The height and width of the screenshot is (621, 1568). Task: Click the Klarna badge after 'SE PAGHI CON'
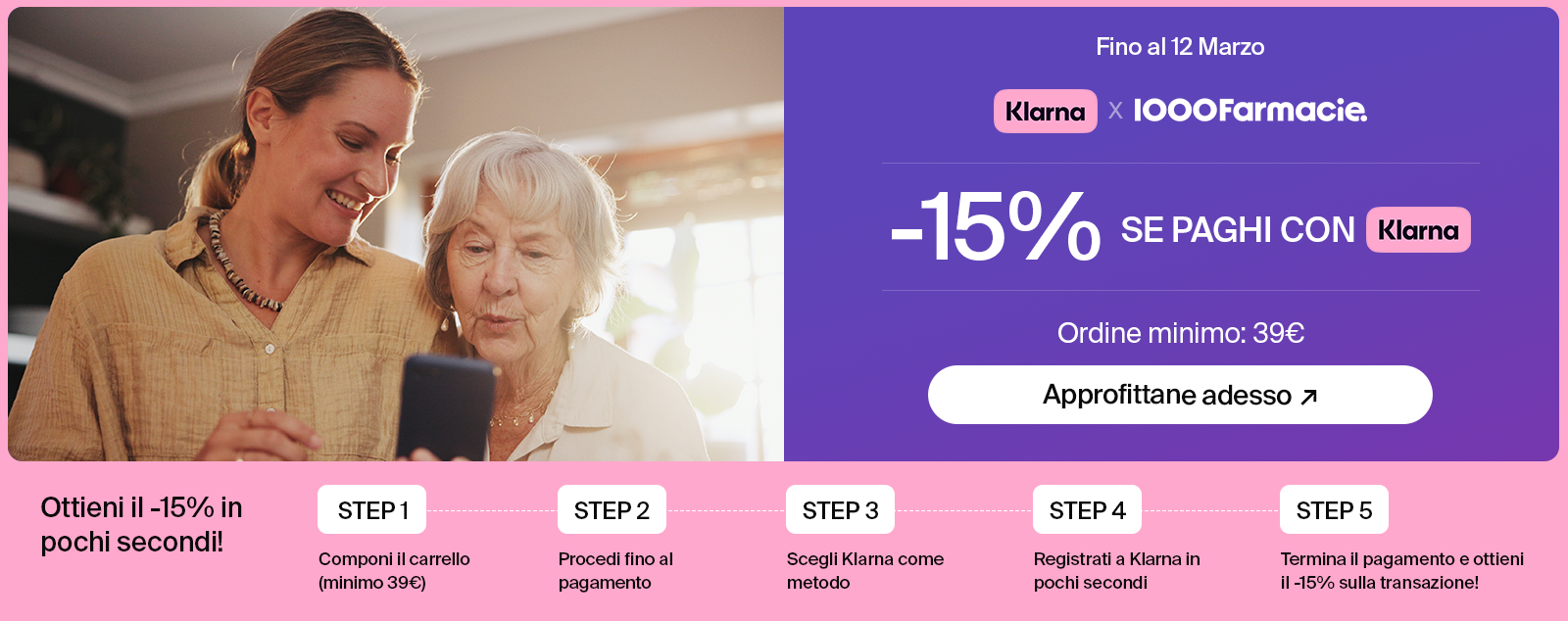[x=1418, y=230]
